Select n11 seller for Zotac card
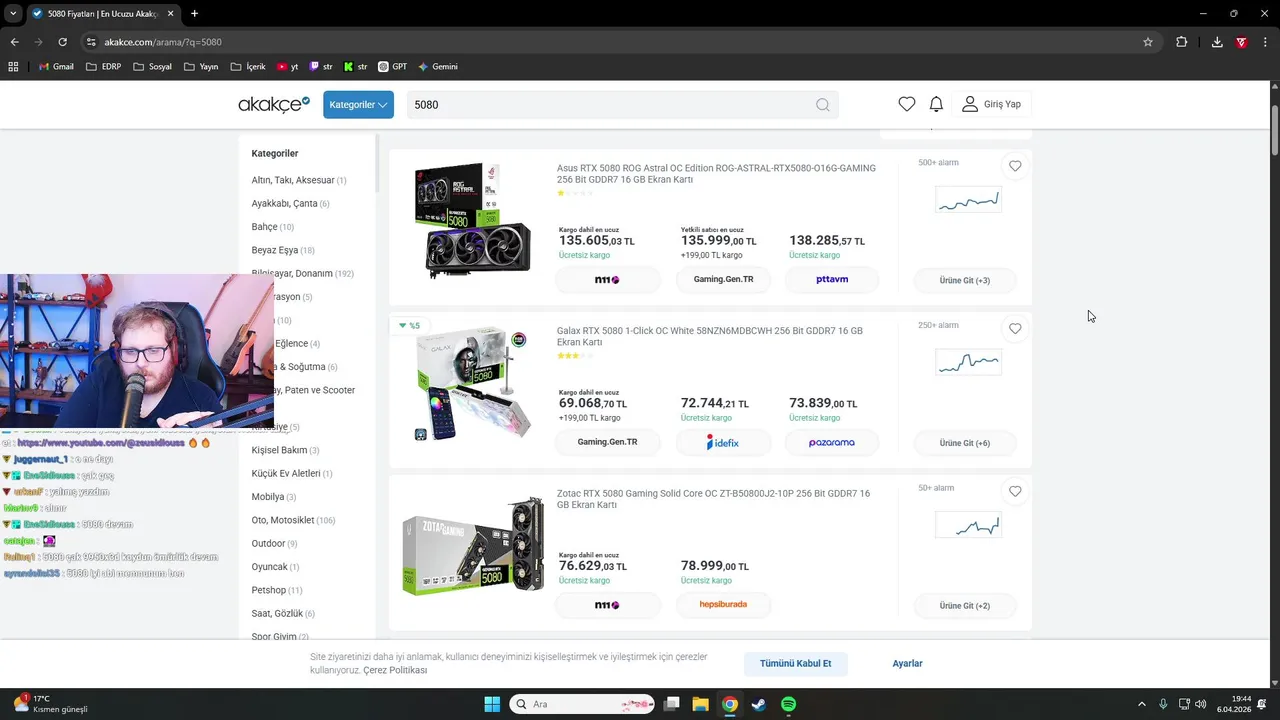 pyautogui.click(x=607, y=604)
